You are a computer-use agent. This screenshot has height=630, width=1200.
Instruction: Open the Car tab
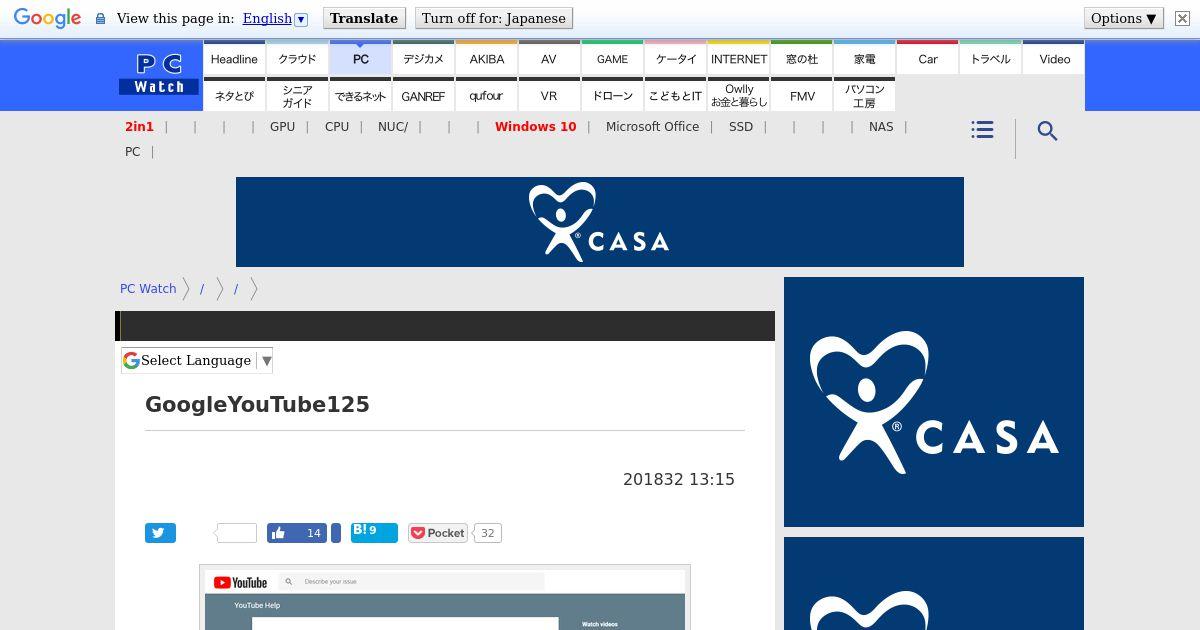point(928,58)
